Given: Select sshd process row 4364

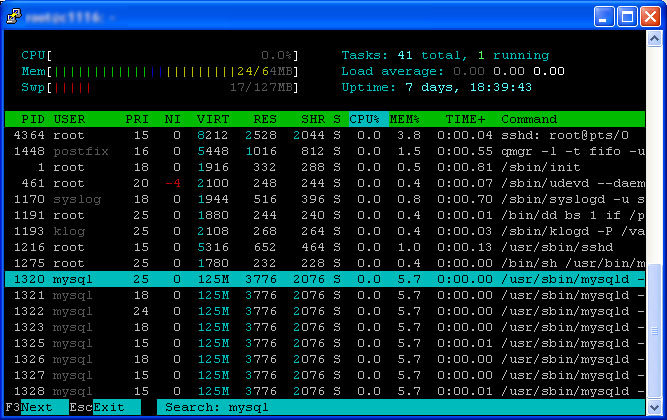Looking at the screenshot, I should pos(325,135).
